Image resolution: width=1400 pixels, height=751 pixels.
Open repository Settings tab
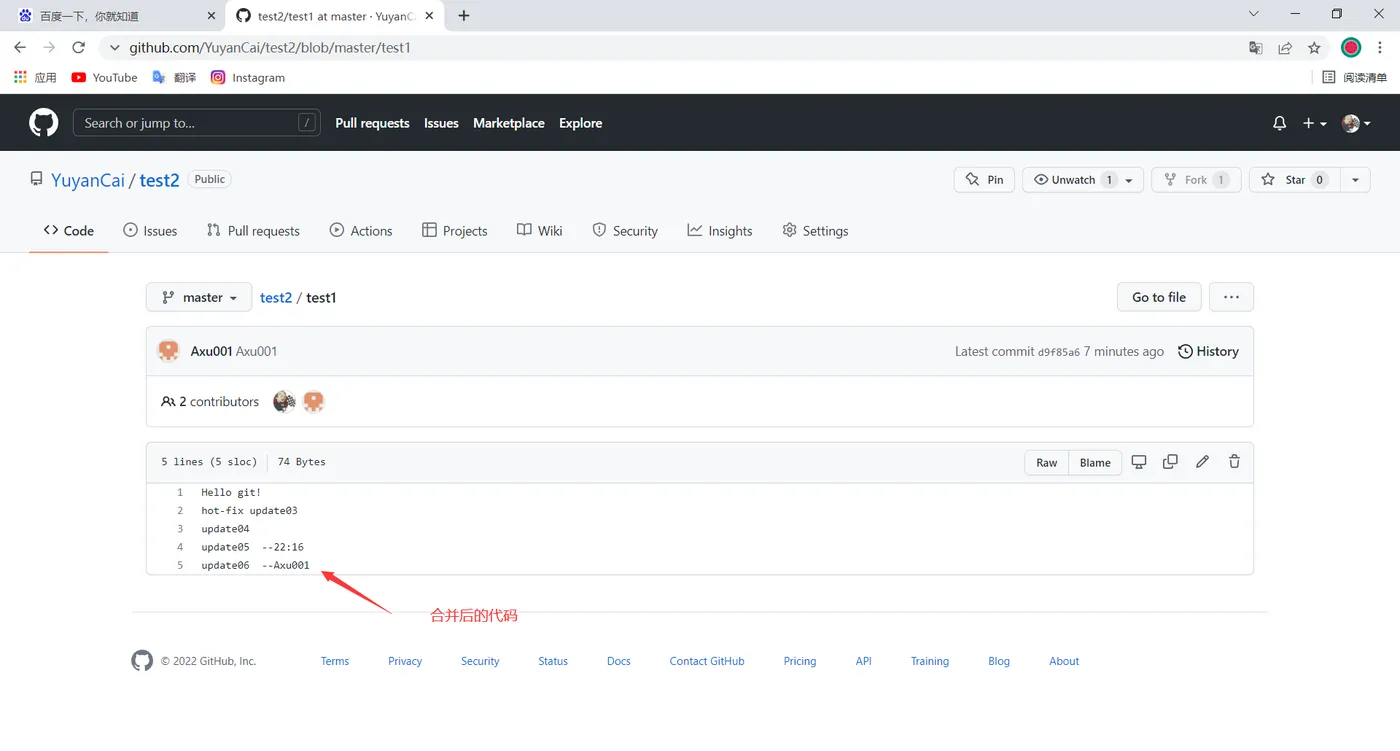(x=815, y=230)
